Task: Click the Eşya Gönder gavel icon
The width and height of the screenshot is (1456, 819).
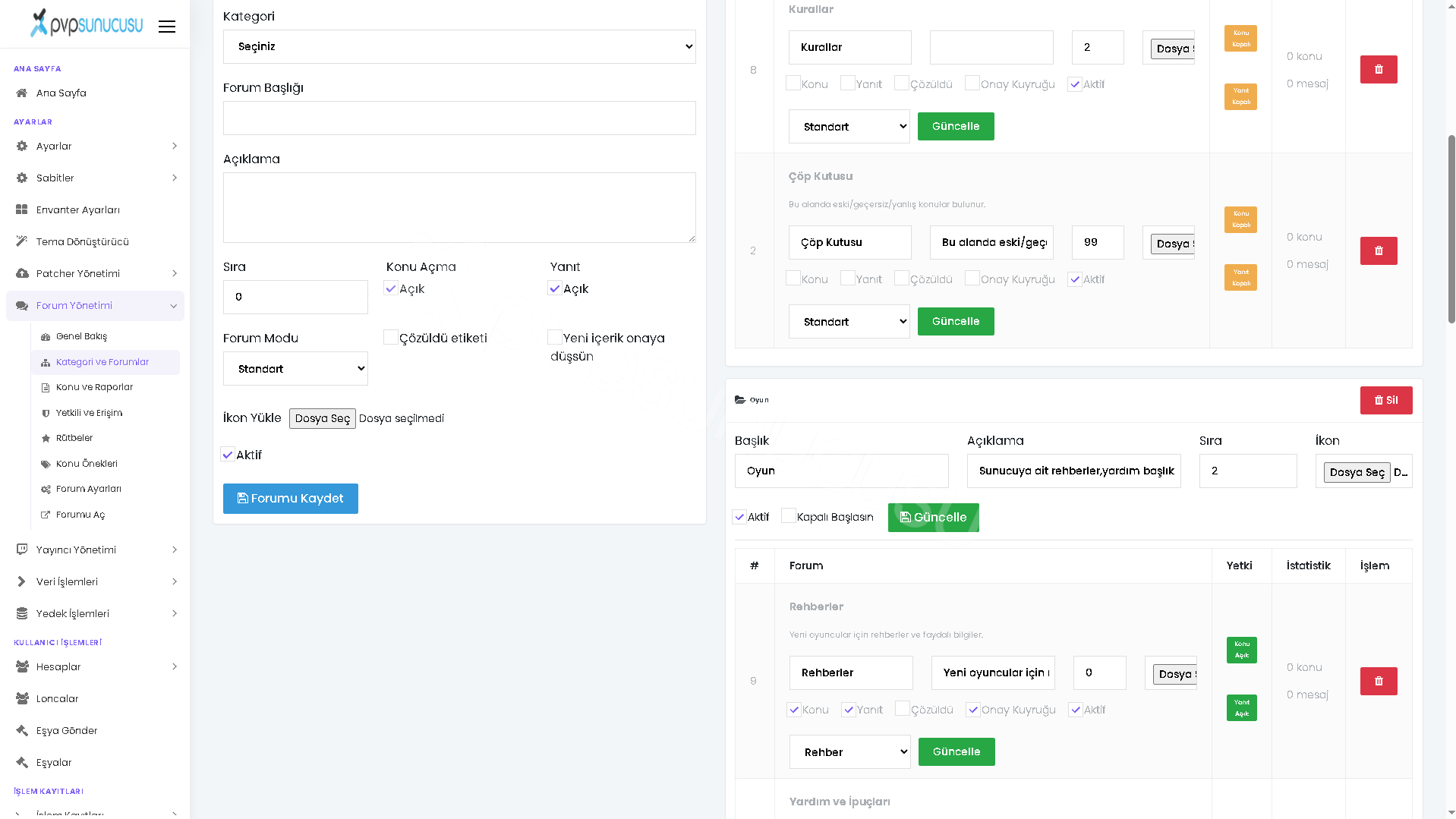Action: coord(22,731)
